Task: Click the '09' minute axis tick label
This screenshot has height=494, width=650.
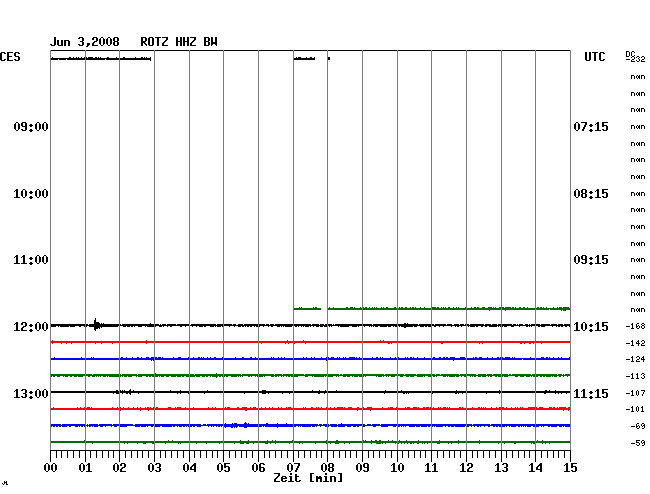Action: pos(362,468)
